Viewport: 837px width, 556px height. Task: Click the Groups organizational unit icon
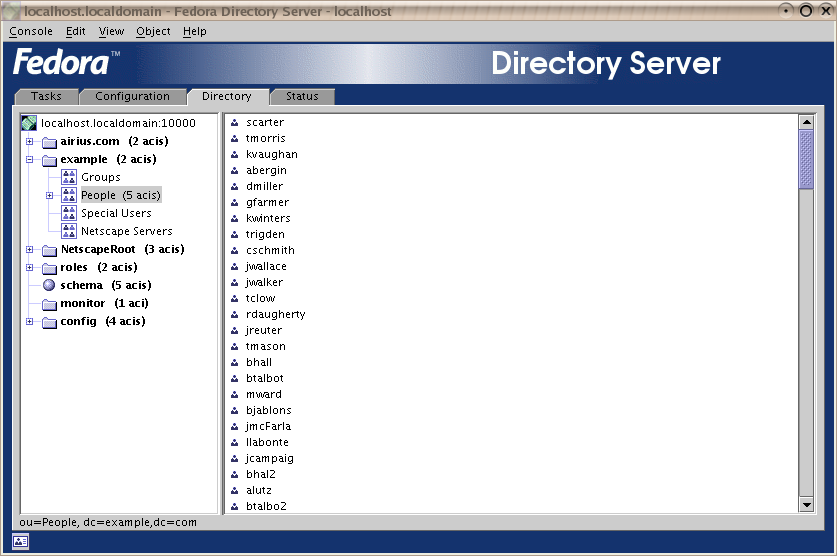click(69, 177)
